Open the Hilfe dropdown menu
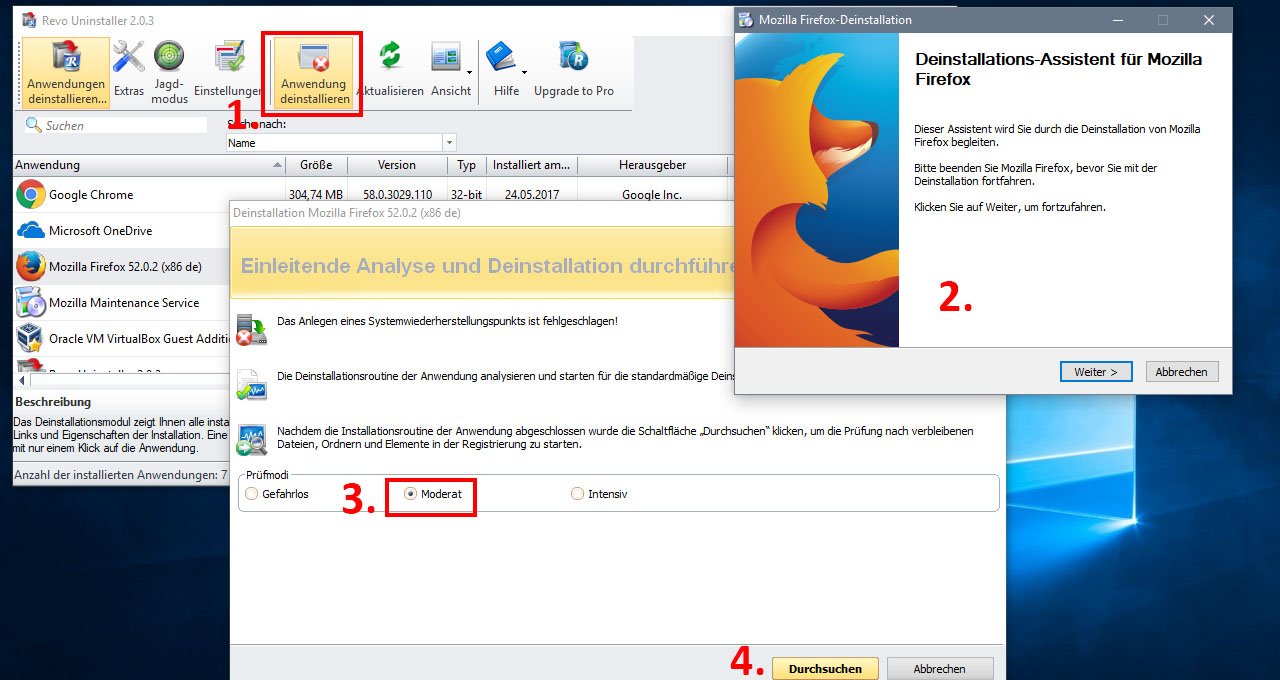Viewport: 1280px width, 680px height. click(524, 72)
